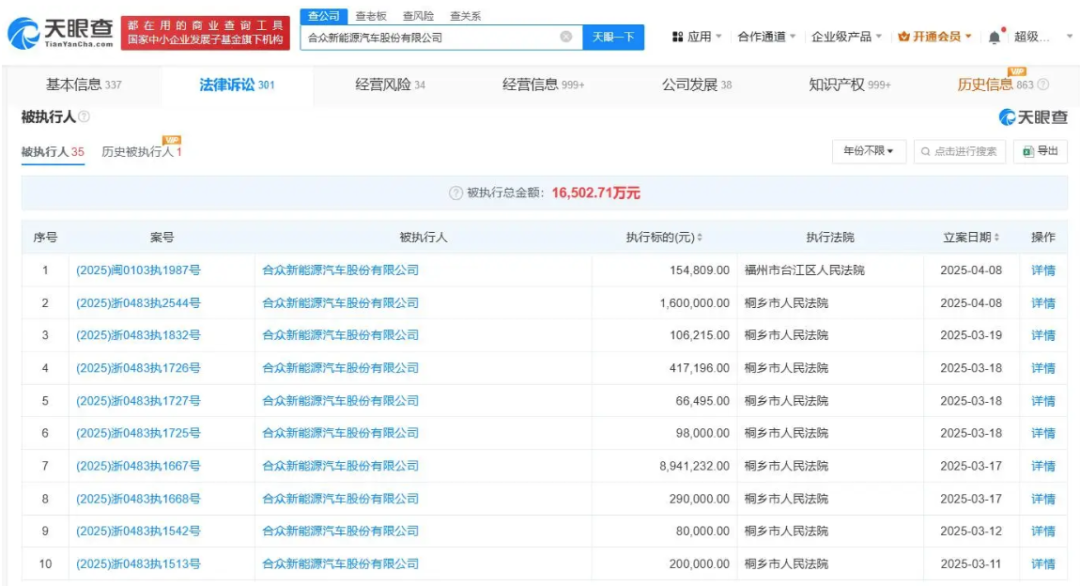This screenshot has height=586, width=1080.
Task: Open 详情 for row 8
Action: tap(1043, 499)
